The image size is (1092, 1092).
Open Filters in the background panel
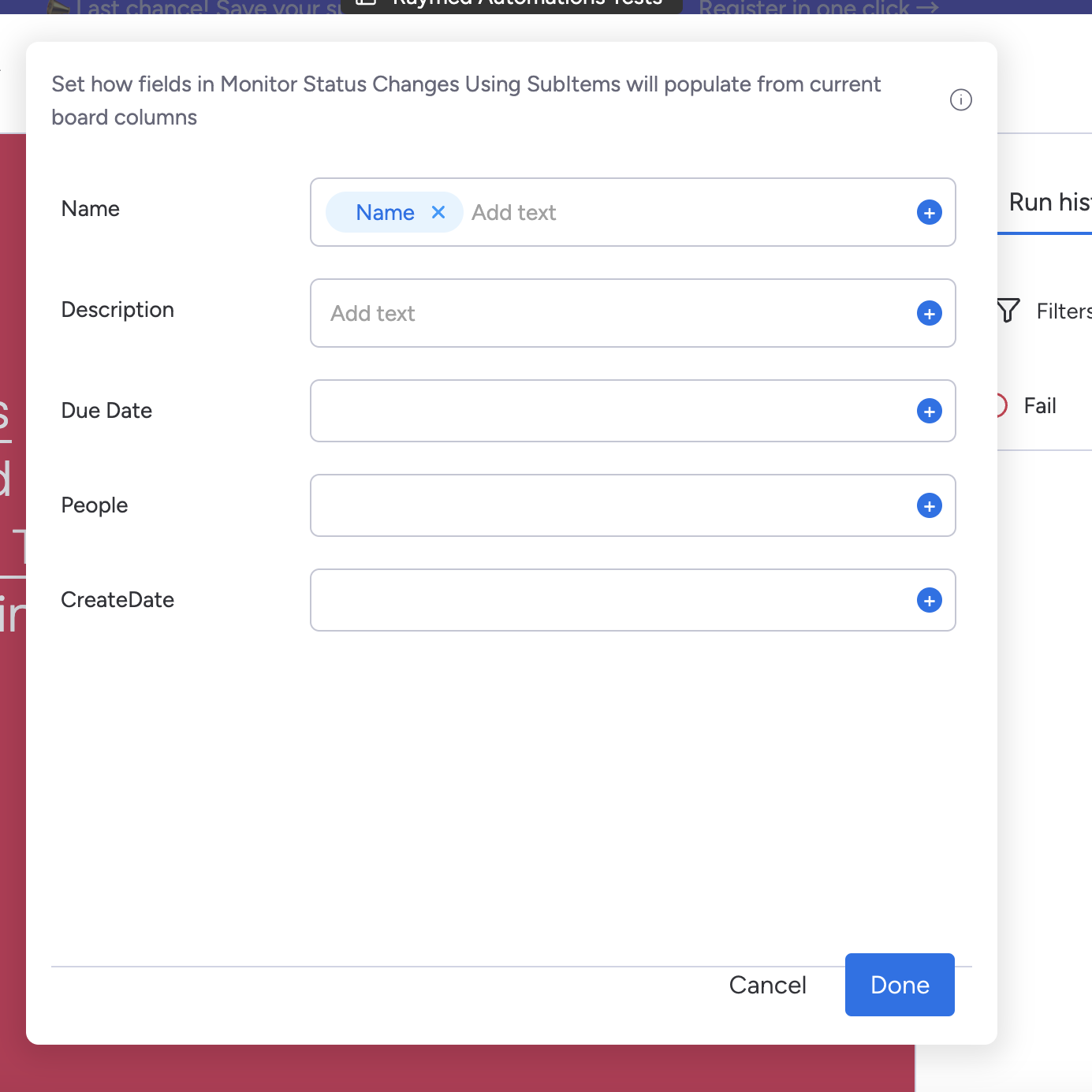1064,311
